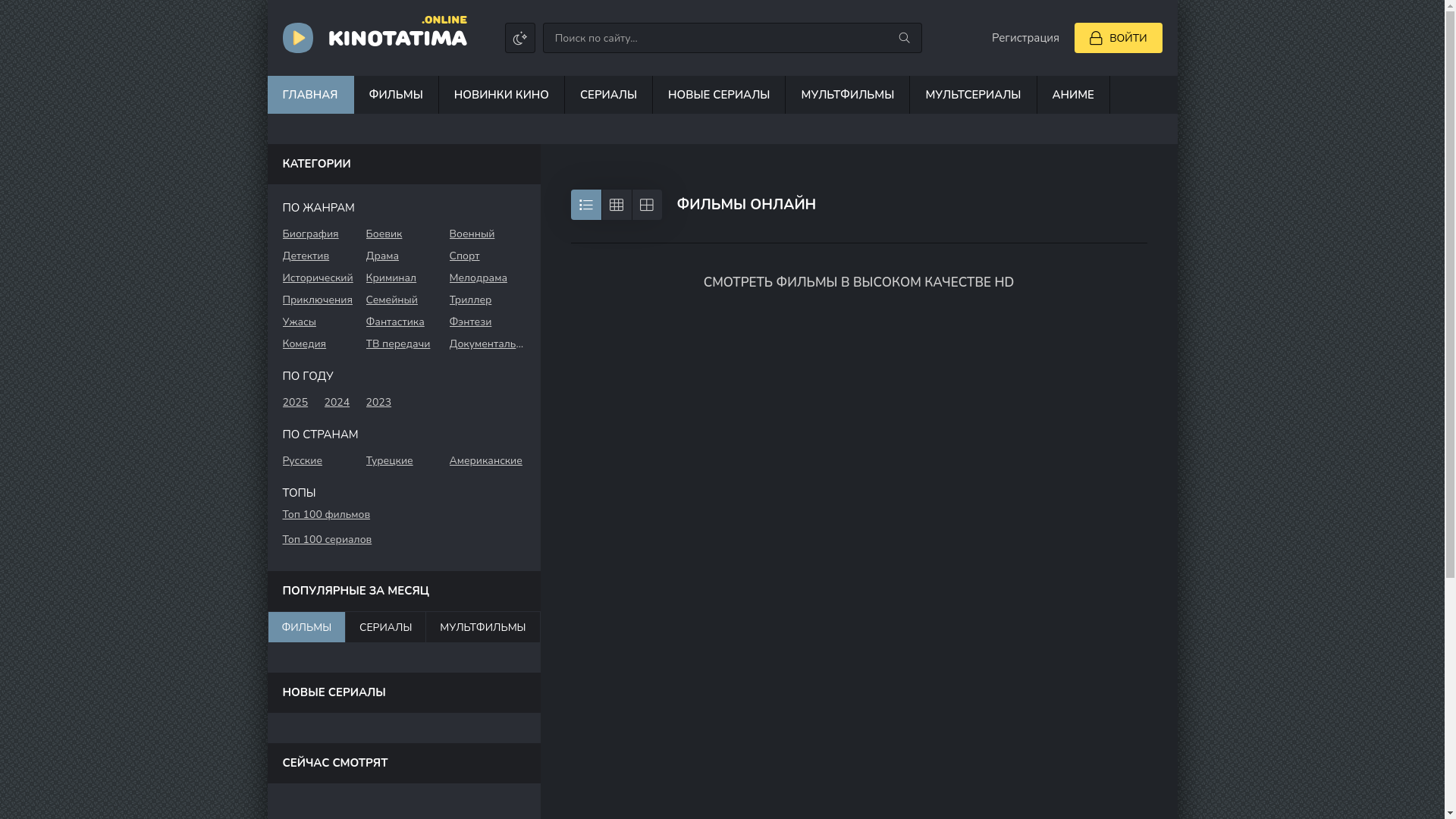The width and height of the screenshot is (1456, 819).
Task: Click the Kinotatima play logo icon
Action: [297, 38]
